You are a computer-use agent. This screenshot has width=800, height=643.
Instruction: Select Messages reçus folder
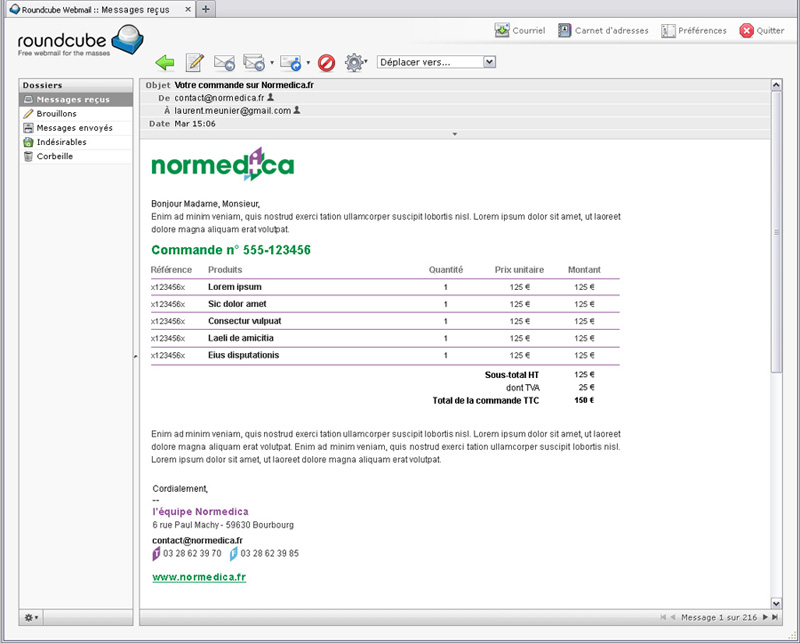pyautogui.click(x=76, y=100)
